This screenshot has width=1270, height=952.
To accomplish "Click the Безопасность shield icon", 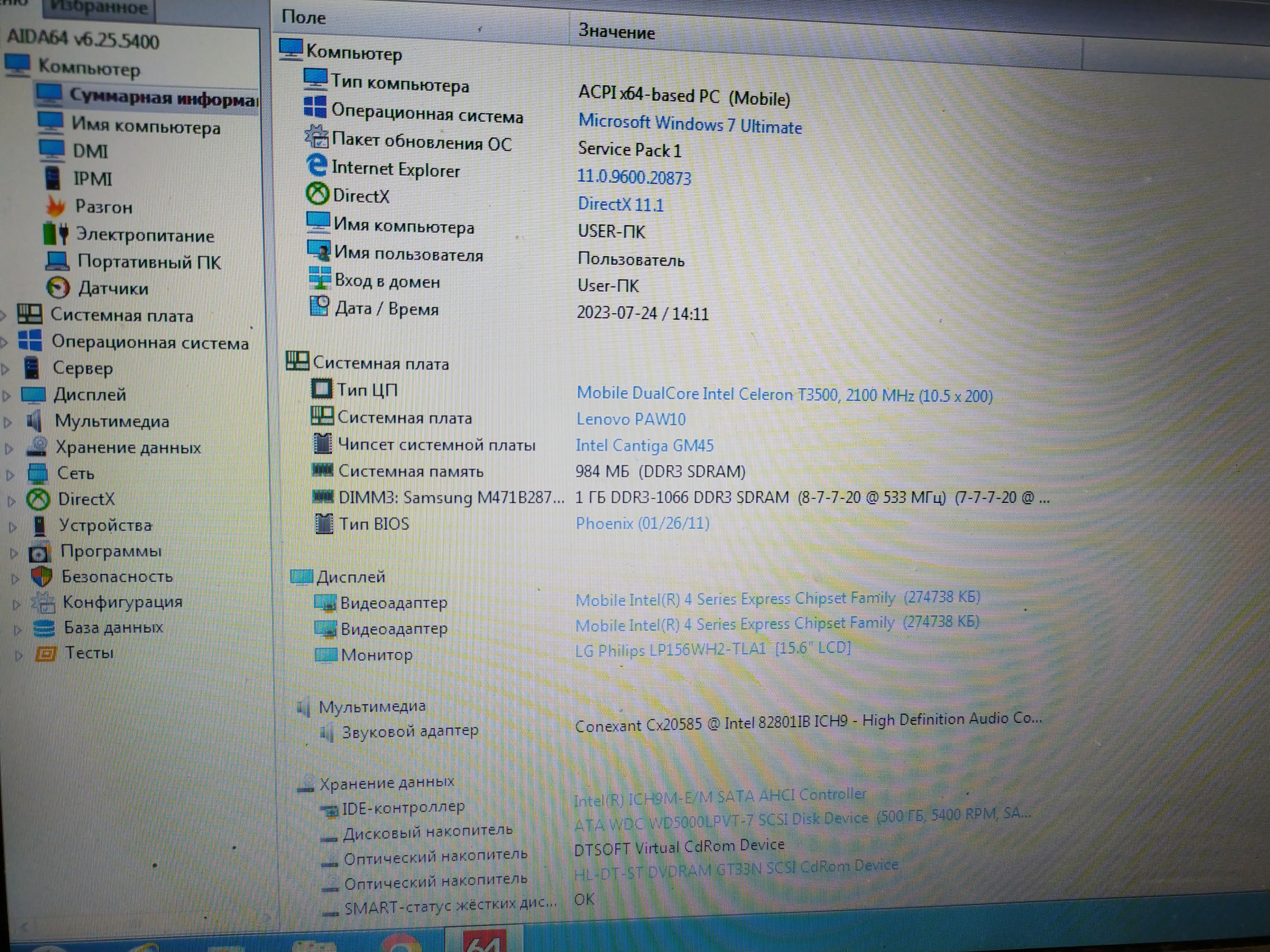I will (x=41, y=576).
